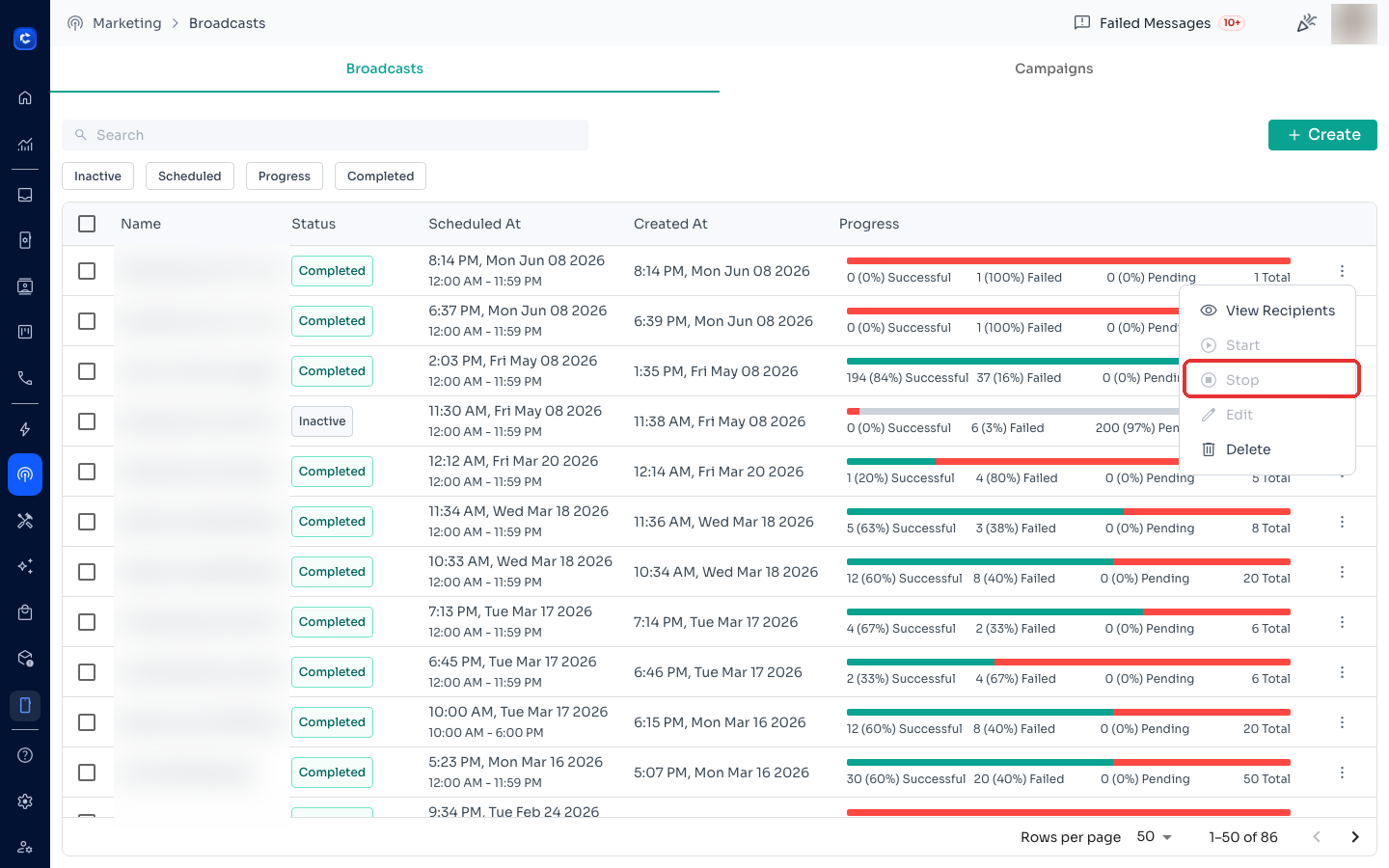1389x868 pixels.
Task: Open the Rows per page dropdown
Action: (1154, 836)
